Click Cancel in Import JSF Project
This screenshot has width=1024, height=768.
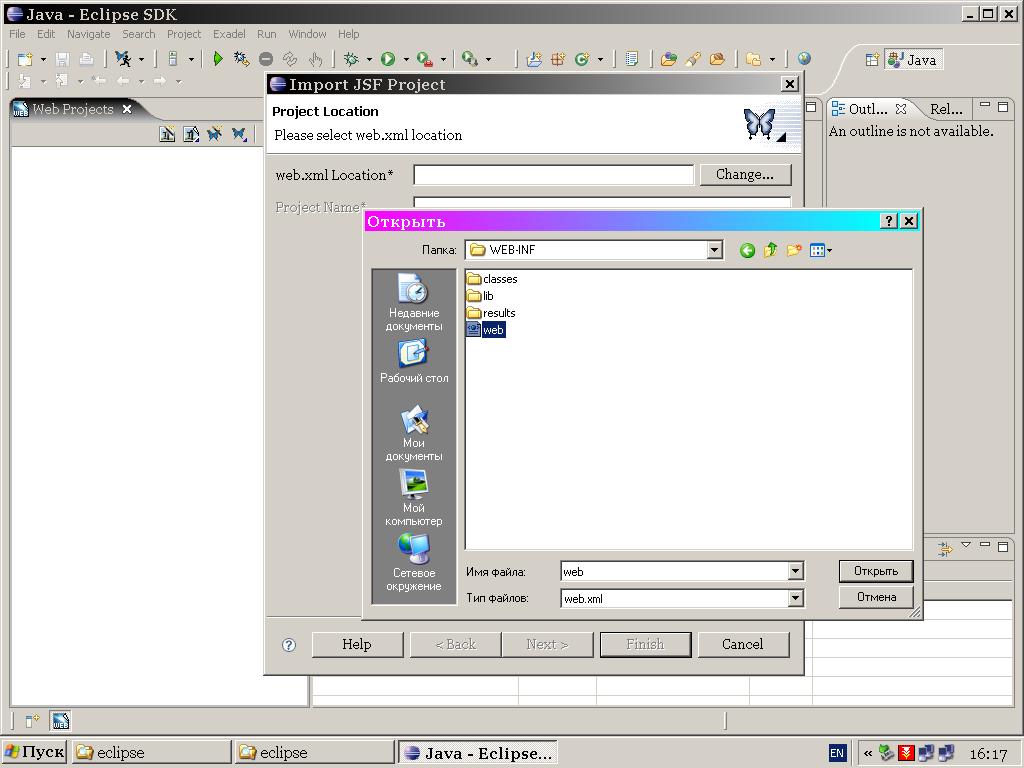coord(743,645)
